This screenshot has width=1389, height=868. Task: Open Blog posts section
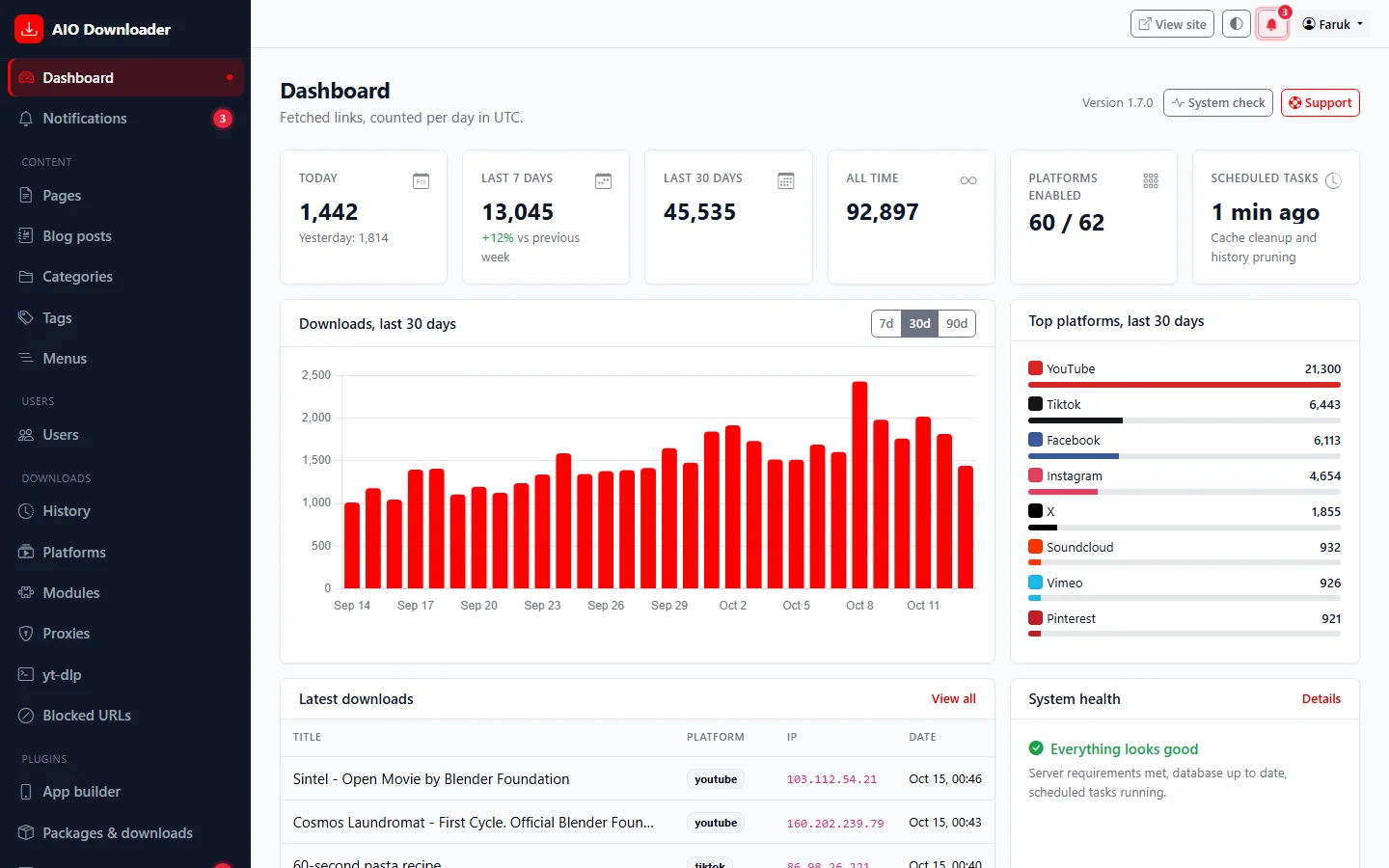click(125, 236)
